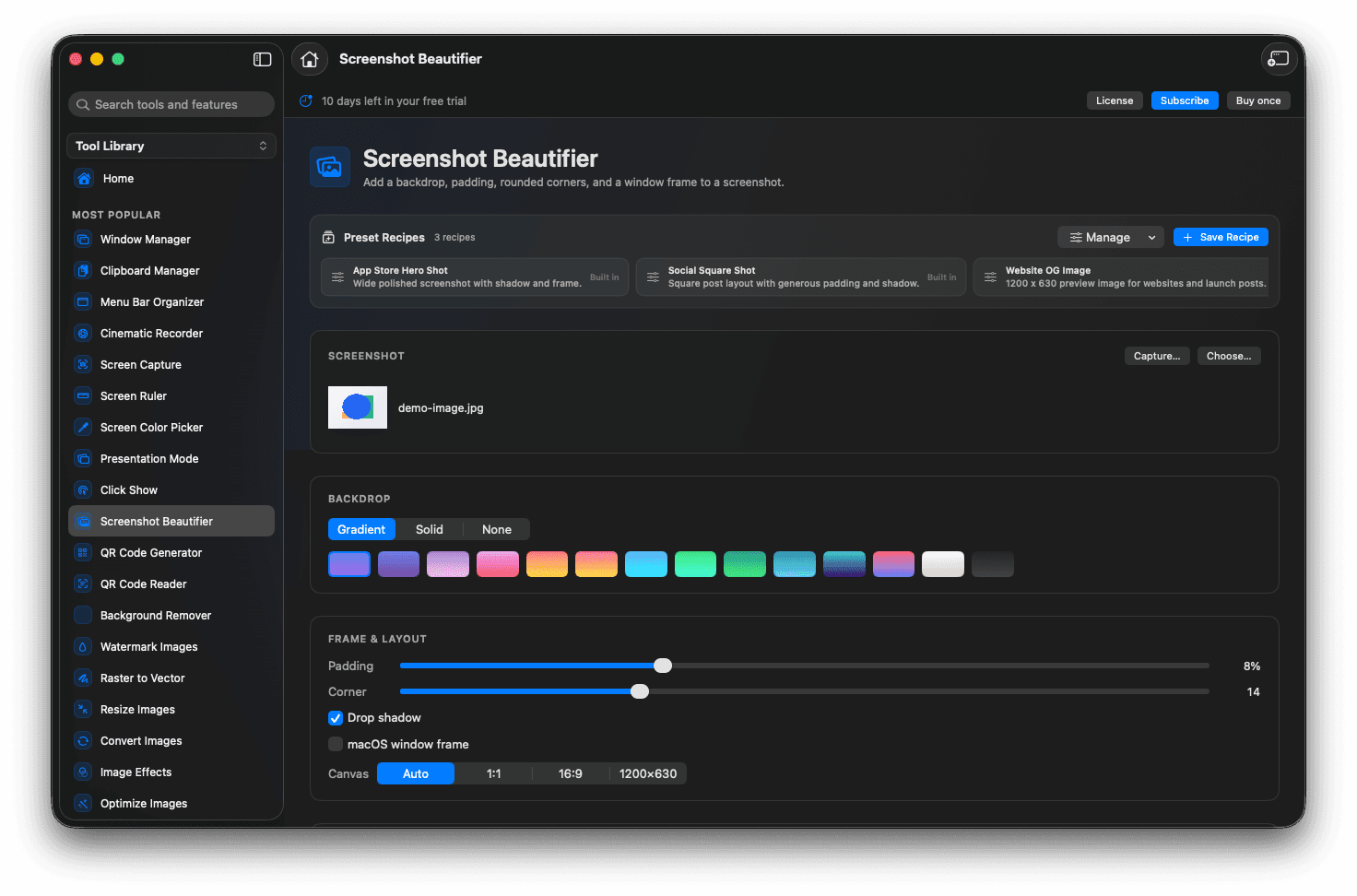Open the Watermark Images icon
Viewport: 1357px width, 896px height.
(x=83, y=647)
